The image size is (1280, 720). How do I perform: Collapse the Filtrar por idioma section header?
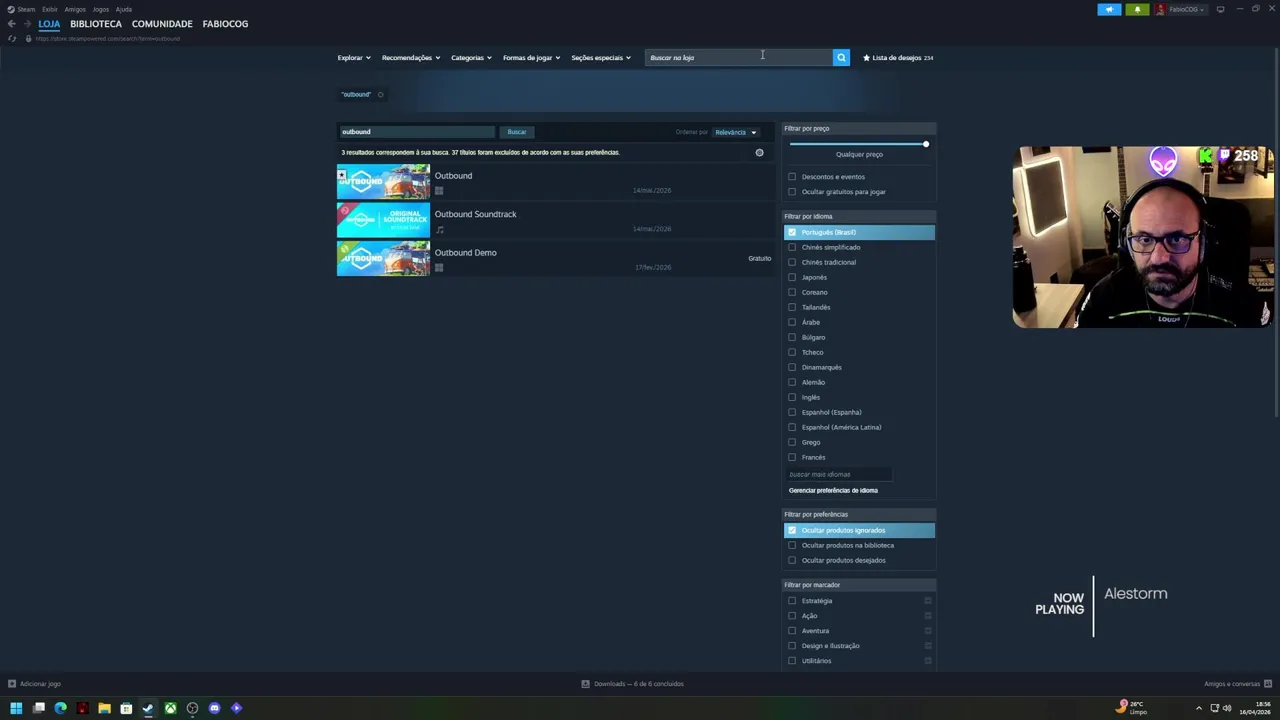tap(859, 216)
